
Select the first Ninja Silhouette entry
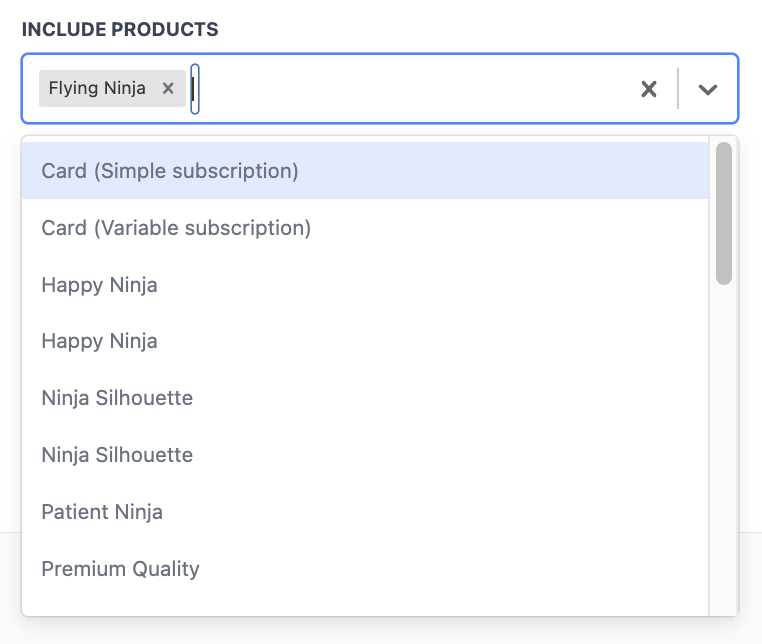pos(117,398)
